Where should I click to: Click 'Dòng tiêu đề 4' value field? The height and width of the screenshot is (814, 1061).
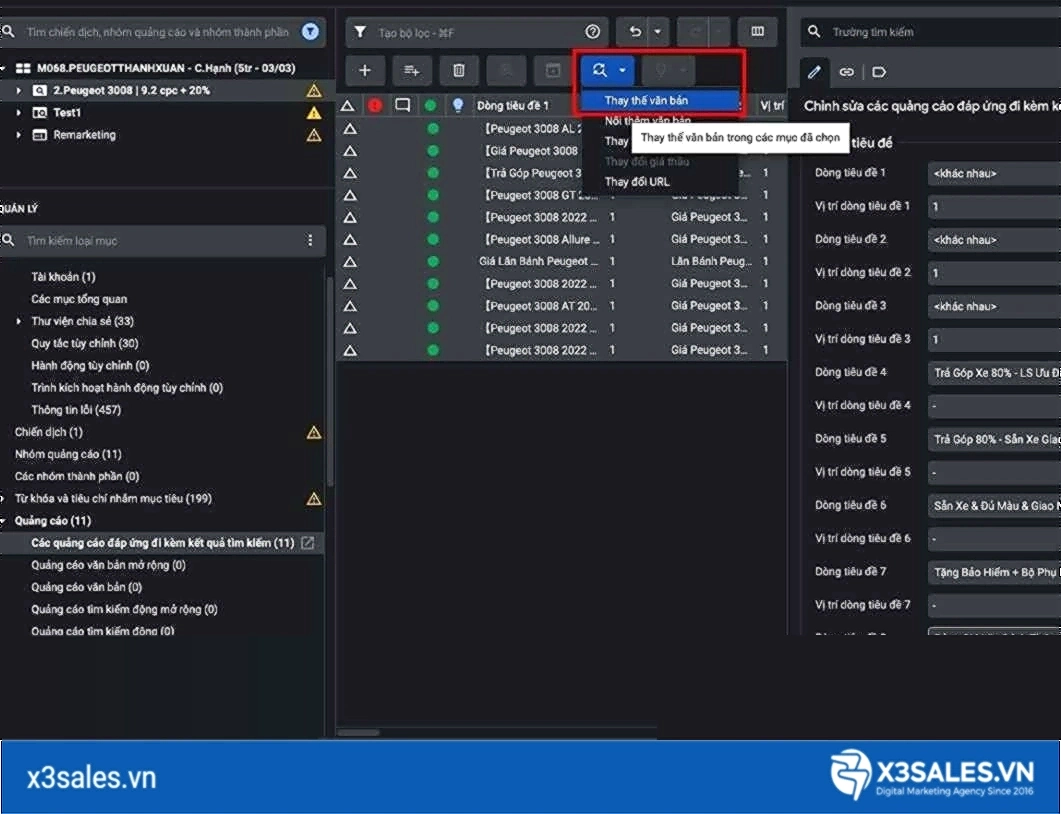pos(995,373)
